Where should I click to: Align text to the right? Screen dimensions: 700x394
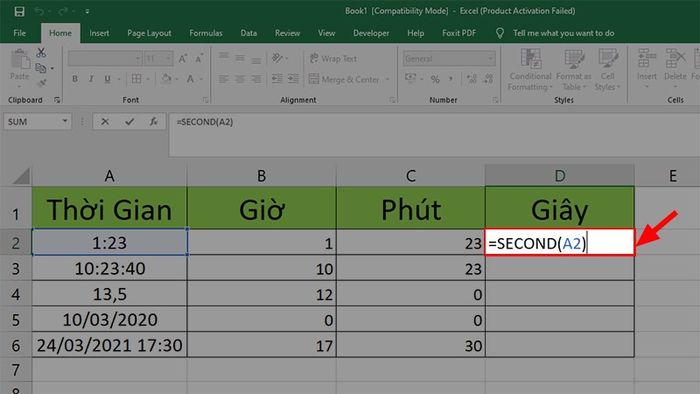tap(256, 79)
